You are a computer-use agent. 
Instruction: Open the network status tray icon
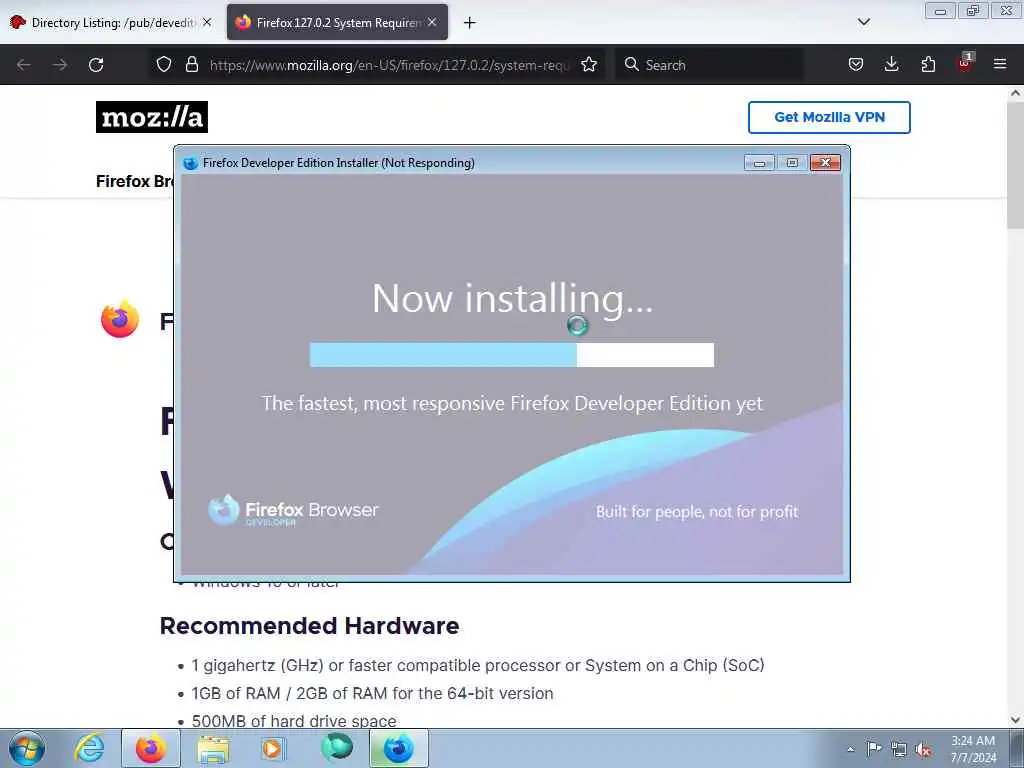click(899, 749)
